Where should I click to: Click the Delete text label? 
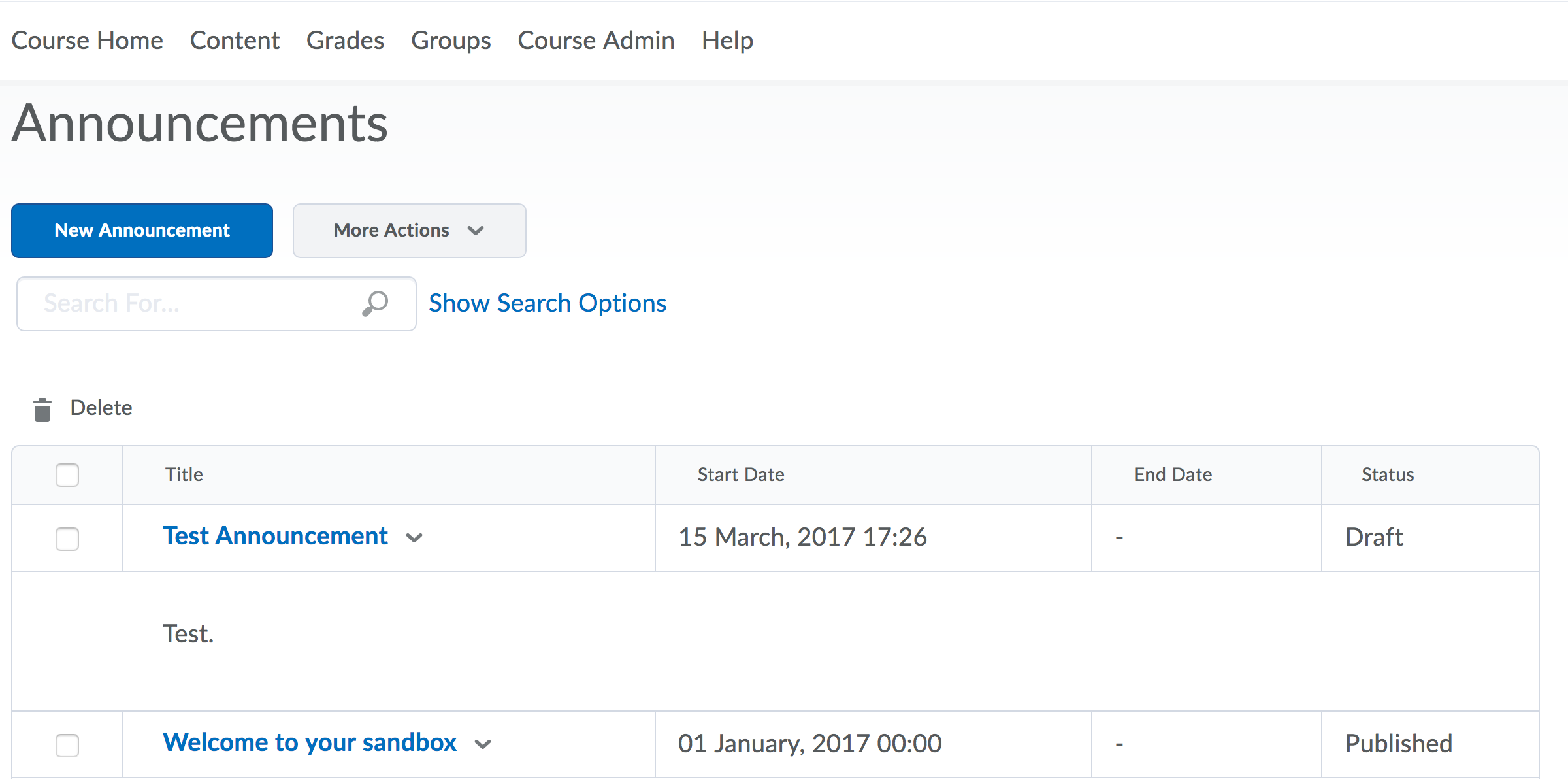tap(101, 408)
